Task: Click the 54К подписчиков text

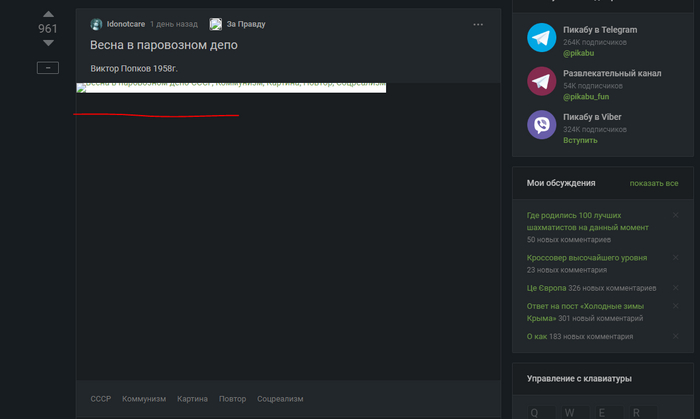Action: point(593,86)
